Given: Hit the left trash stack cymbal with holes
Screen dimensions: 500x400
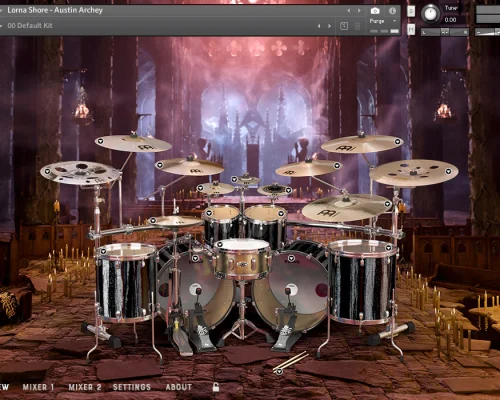Looking at the screenshot, I should click(x=80, y=172).
